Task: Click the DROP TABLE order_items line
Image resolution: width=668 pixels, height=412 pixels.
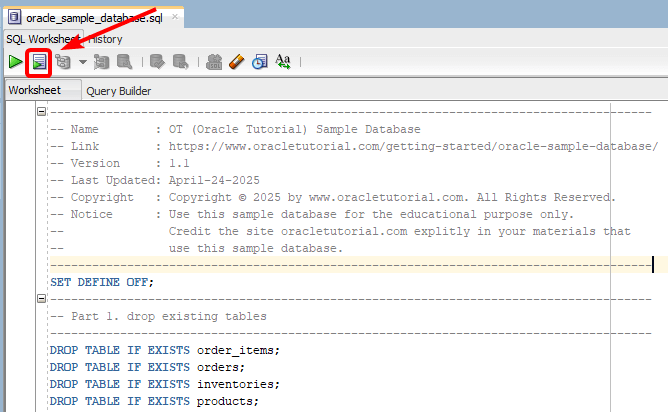Action: 165,350
